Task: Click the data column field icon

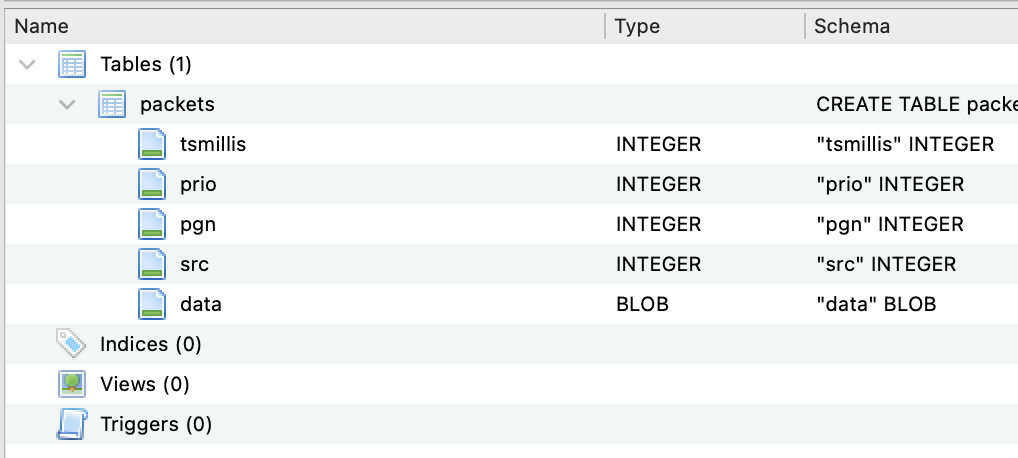Action: (152, 304)
